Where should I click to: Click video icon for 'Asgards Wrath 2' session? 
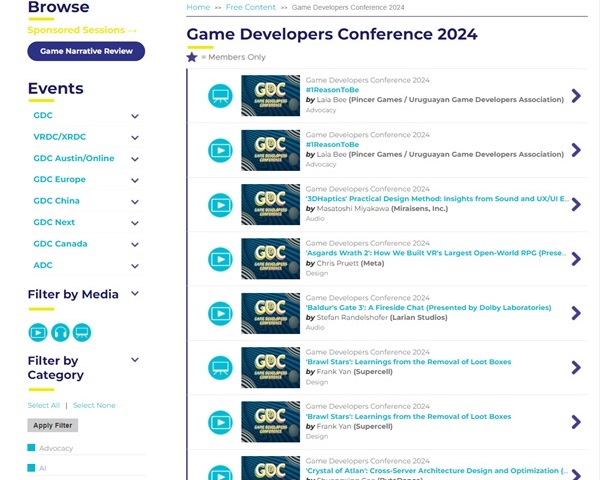tap(220, 259)
